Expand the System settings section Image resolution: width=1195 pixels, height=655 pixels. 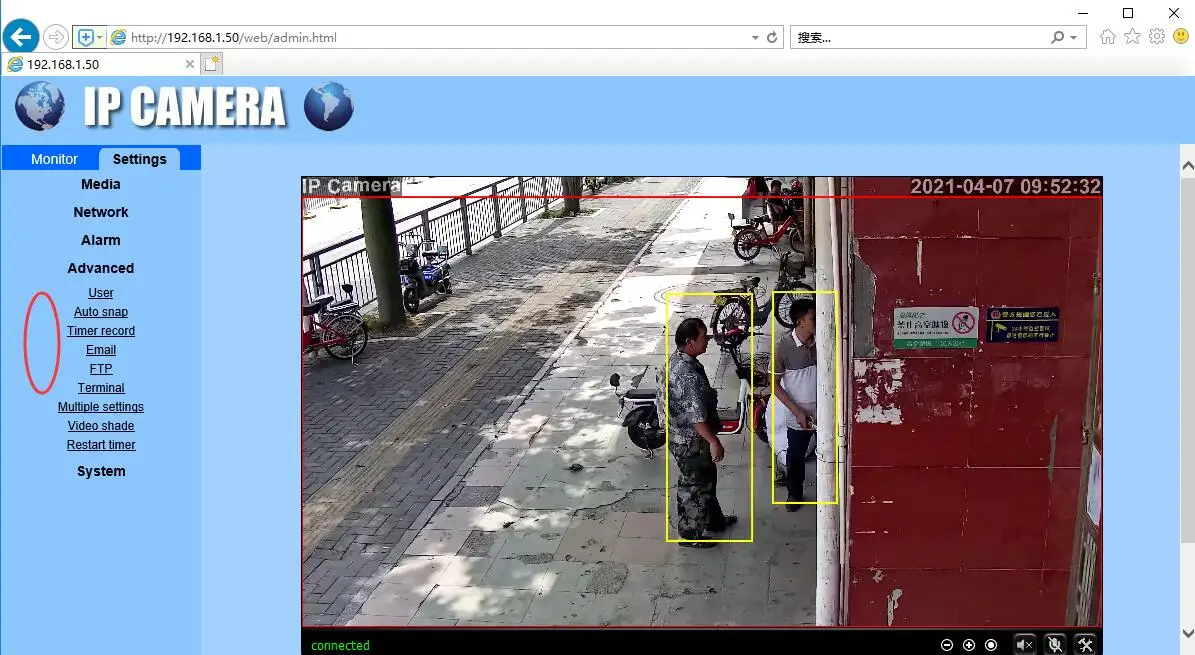tap(101, 471)
